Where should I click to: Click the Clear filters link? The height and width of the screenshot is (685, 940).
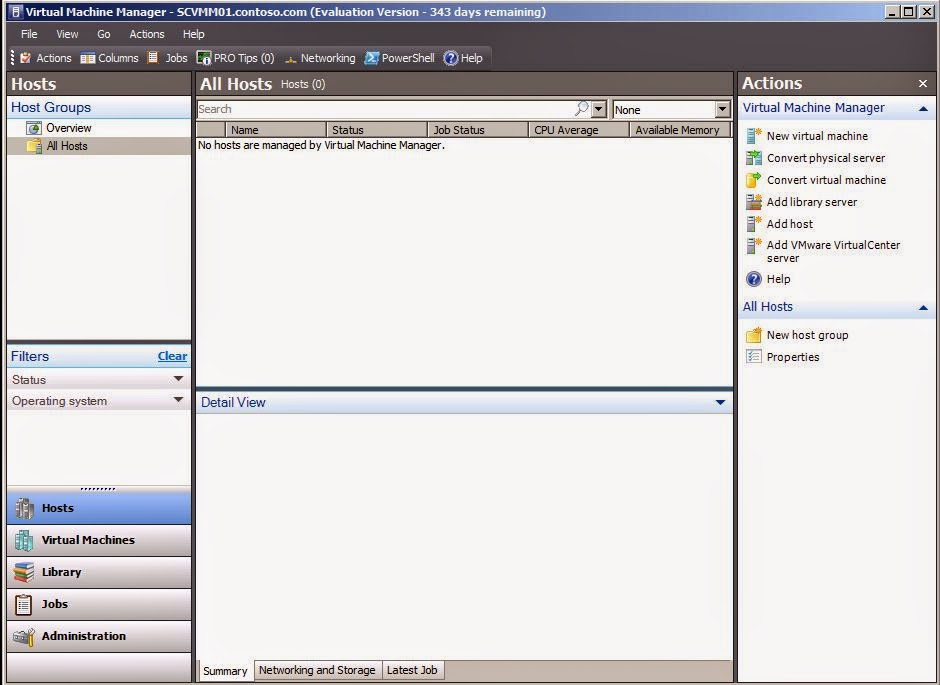point(173,356)
